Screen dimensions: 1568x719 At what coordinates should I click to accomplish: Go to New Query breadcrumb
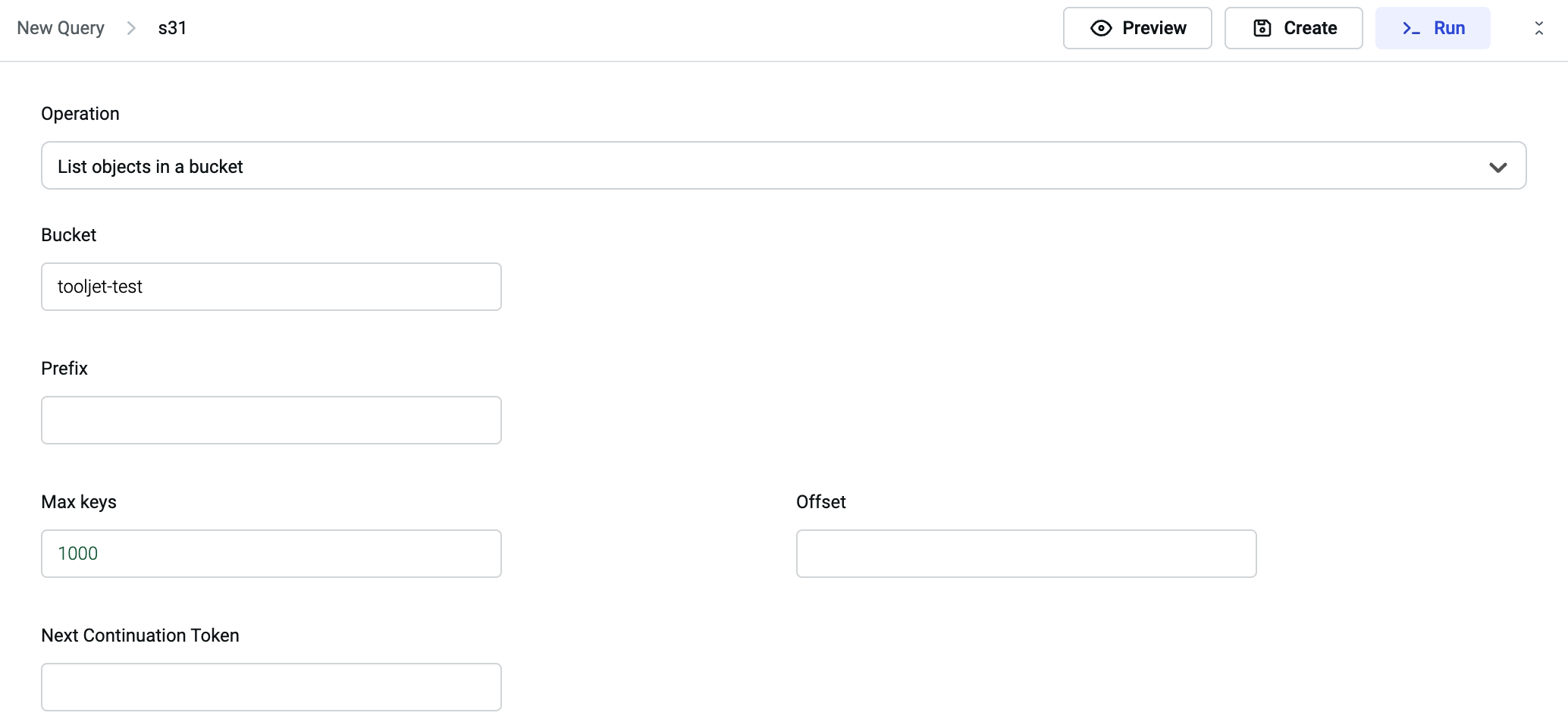pos(61,28)
